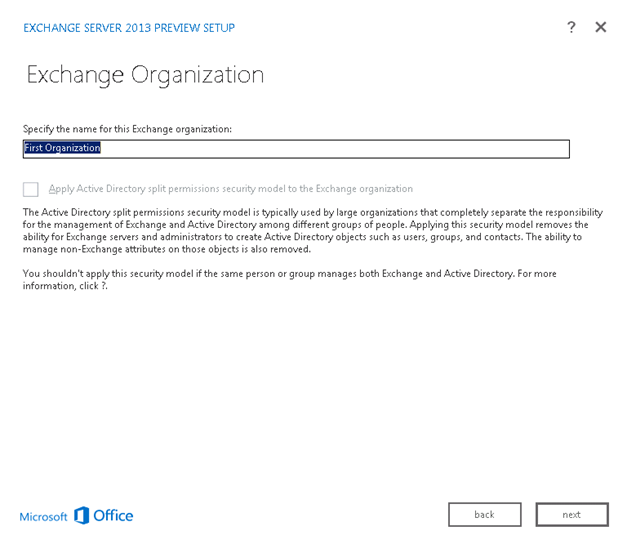Click the Microsoft Office logo

coord(76,516)
